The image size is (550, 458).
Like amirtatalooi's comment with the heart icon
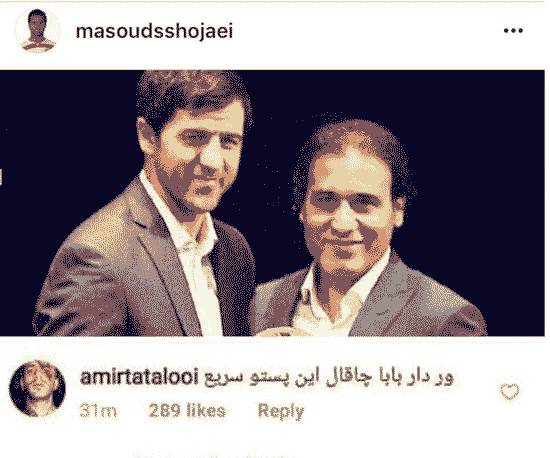510,391
